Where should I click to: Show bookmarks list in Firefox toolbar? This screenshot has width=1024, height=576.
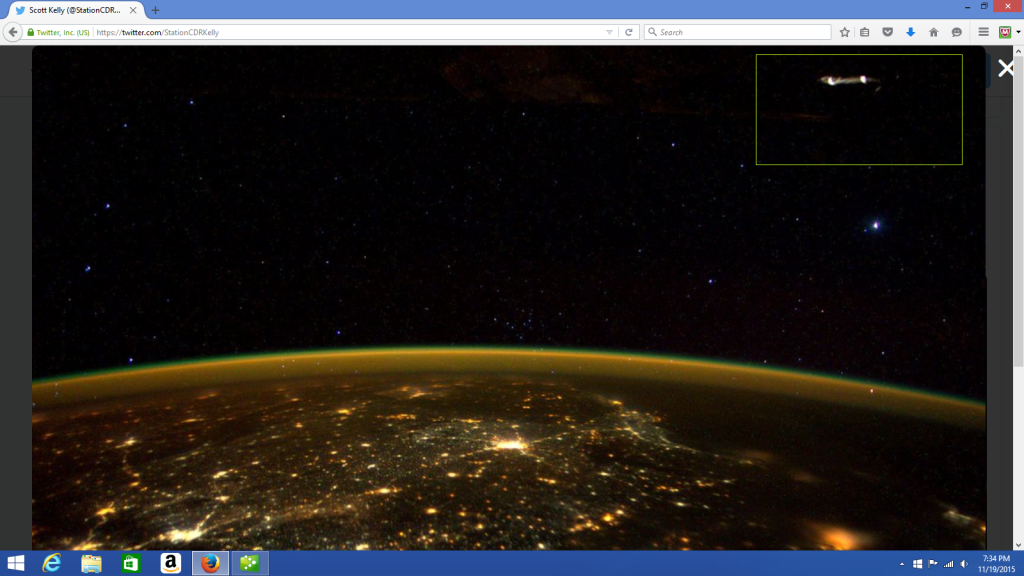[865, 32]
